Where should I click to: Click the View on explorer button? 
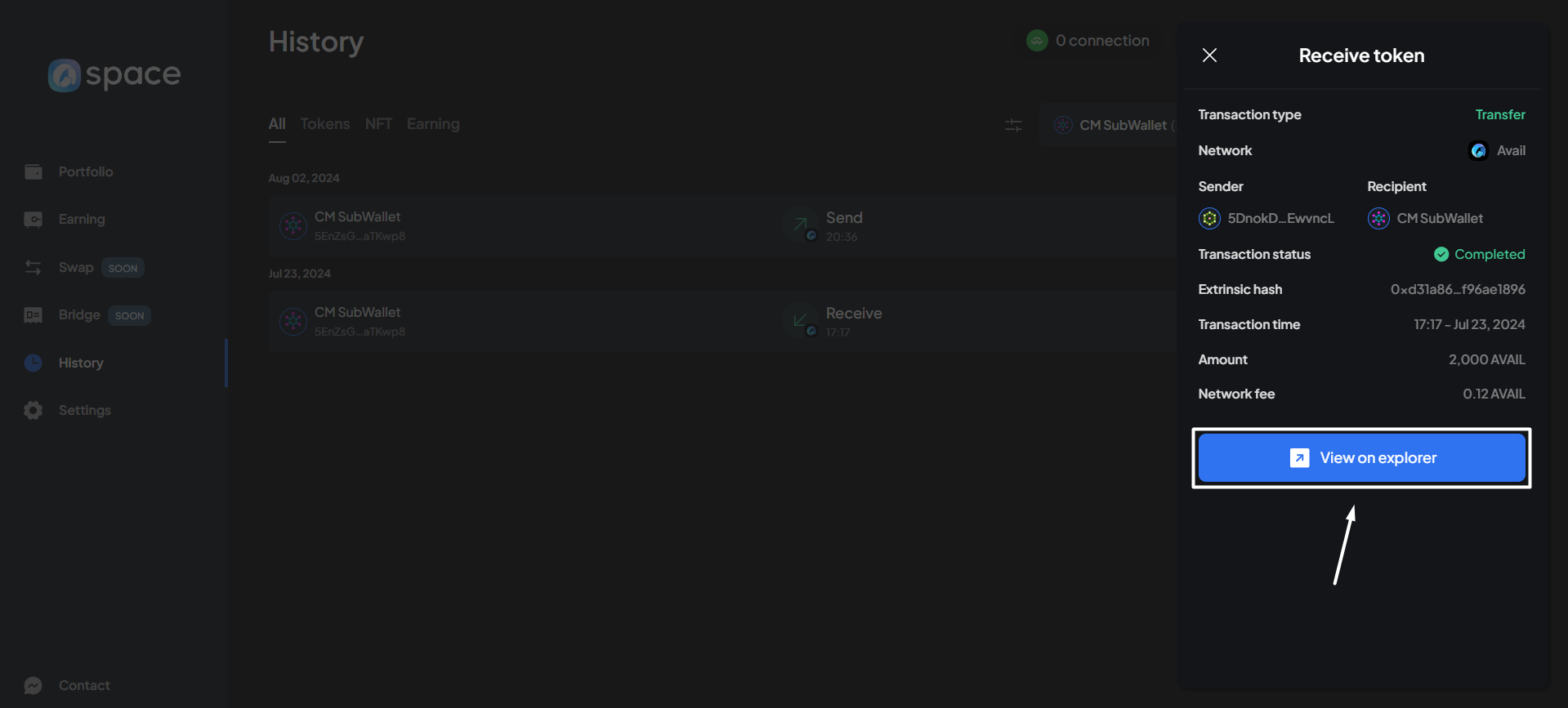click(x=1361, y=458)
